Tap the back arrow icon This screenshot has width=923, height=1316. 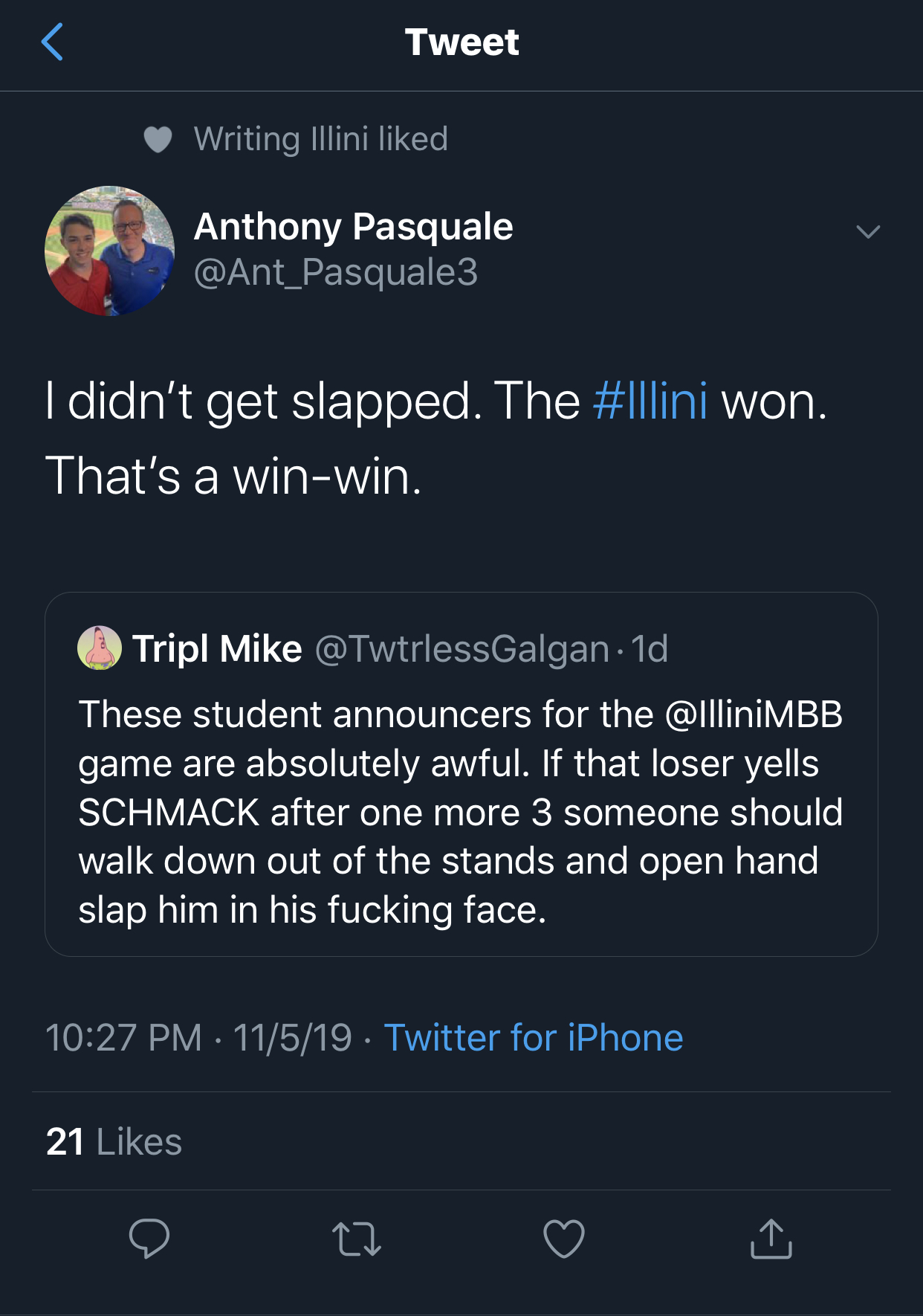[x=52, y=42]
